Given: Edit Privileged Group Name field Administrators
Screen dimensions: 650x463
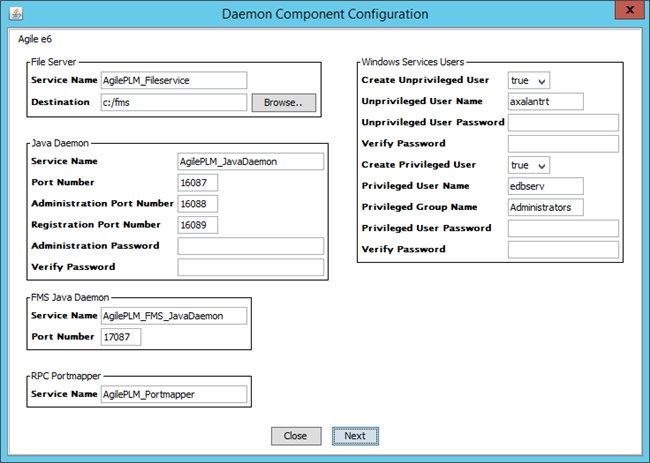Looking at the screenshot, I should [546, 207].
